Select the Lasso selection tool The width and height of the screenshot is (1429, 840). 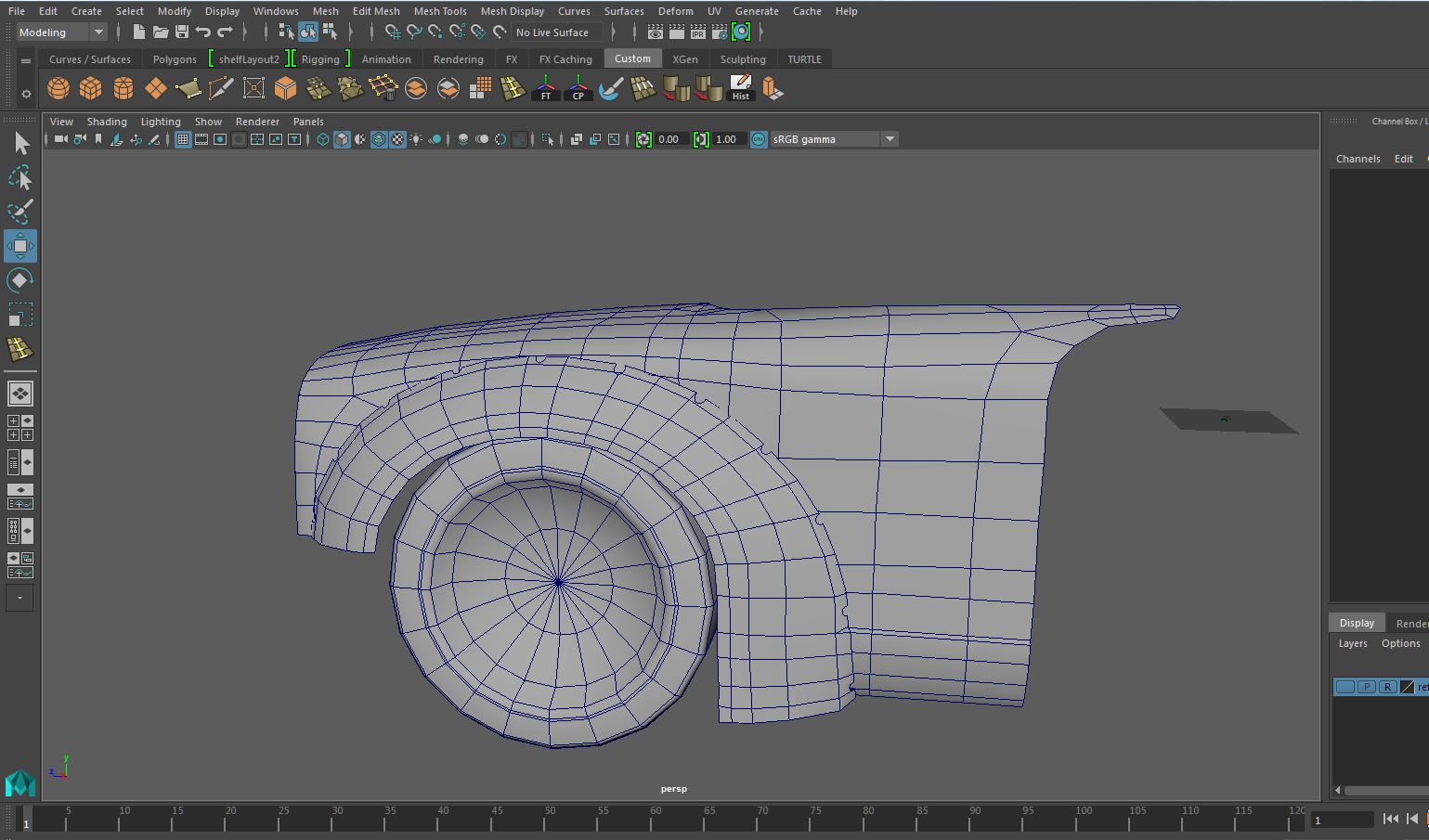click(x=20, y=177)
